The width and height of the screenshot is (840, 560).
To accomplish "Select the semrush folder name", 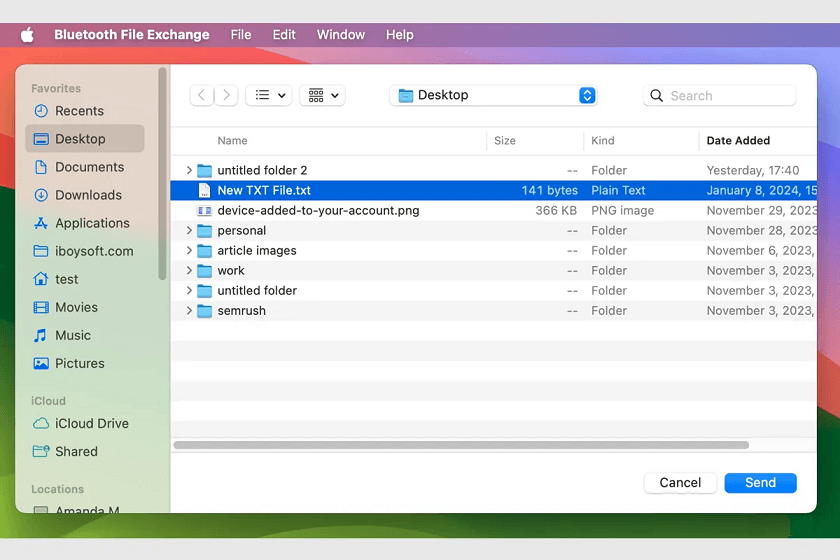I will click(x=242, y=311).
